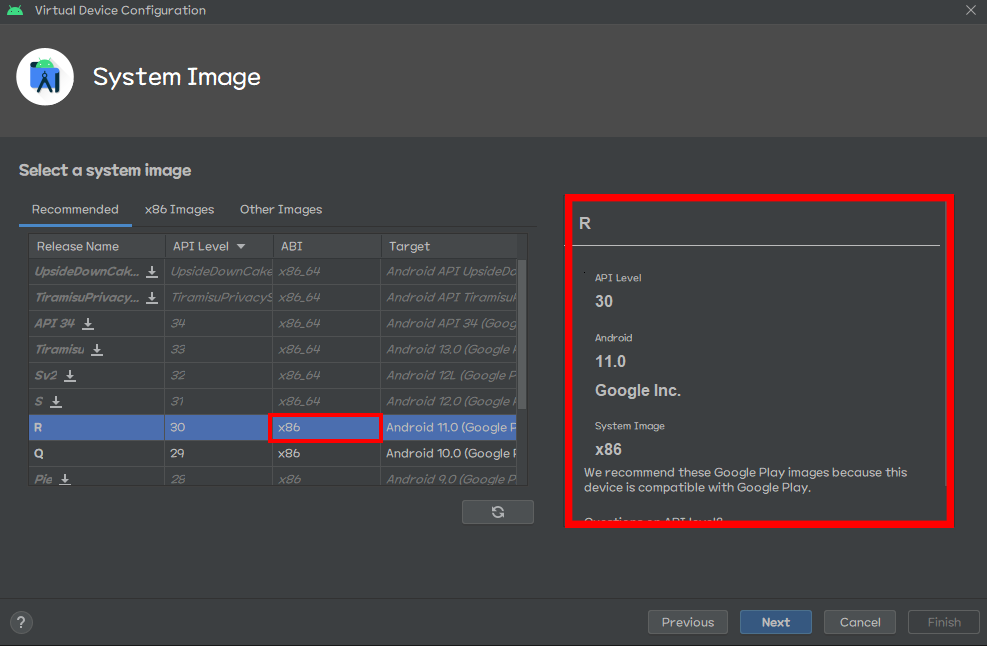Cancel the device configuration
The height and width of the screenshot is (646, 987).
(x=860, y=622)
